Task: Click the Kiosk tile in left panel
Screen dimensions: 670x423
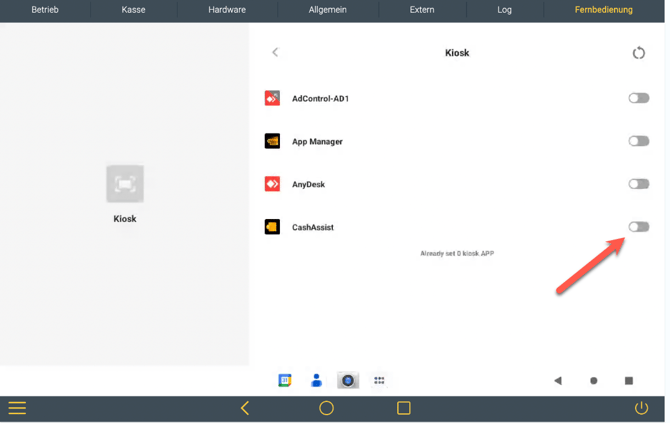Action: coord(125,194)
